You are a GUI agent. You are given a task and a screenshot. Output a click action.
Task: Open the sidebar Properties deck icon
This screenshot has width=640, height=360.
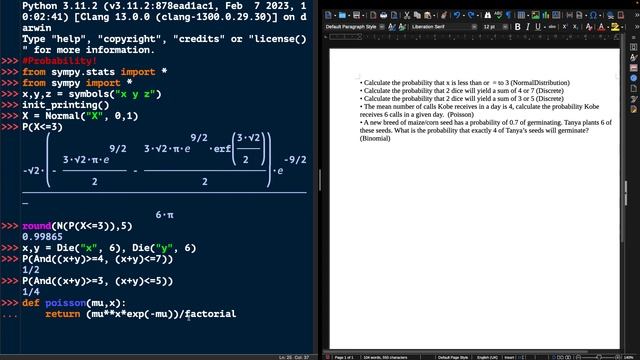[633, 47]
